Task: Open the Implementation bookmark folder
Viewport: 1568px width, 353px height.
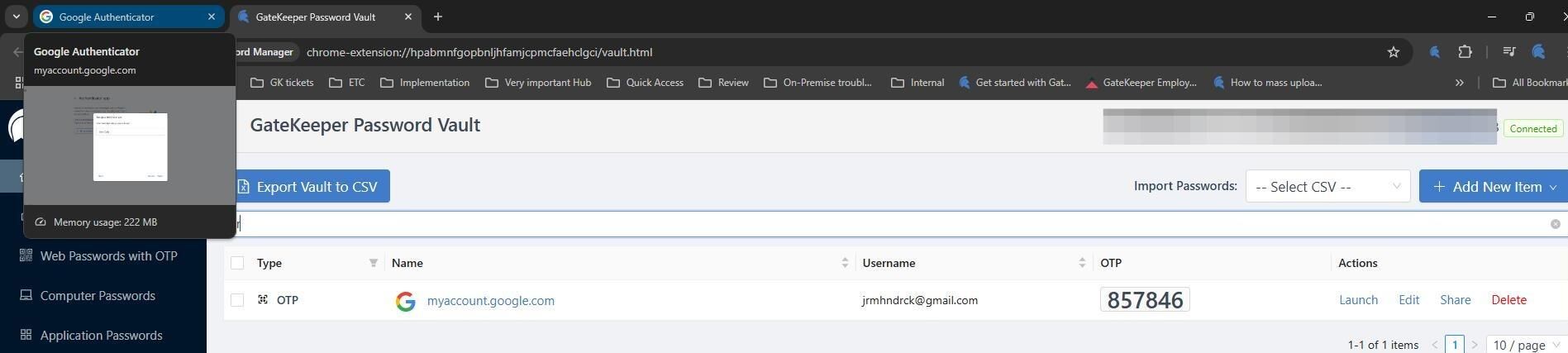Action: point(425,83)
